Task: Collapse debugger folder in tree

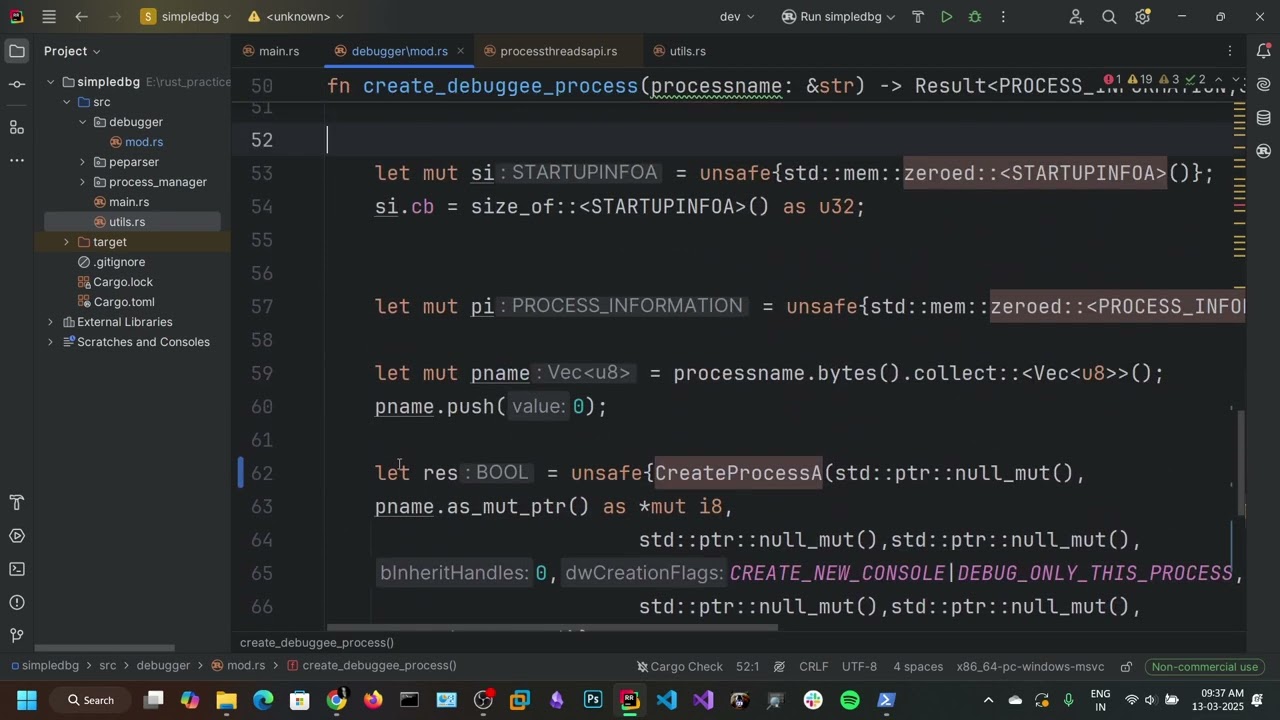Action: pos(82,122)
